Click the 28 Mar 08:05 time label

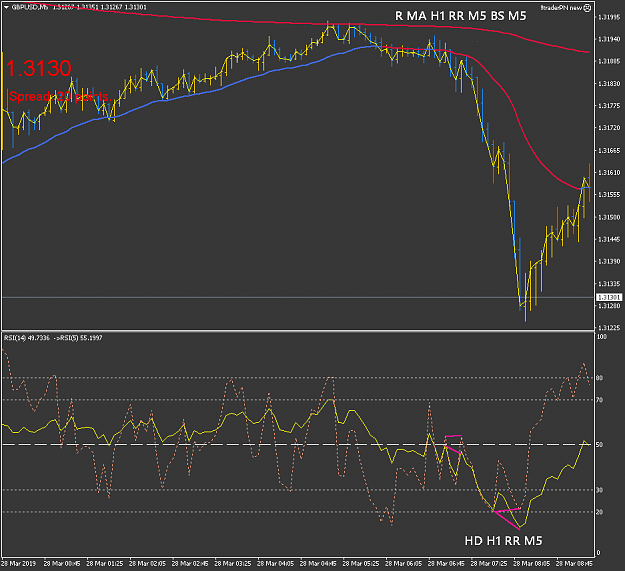tap(531, 564)
